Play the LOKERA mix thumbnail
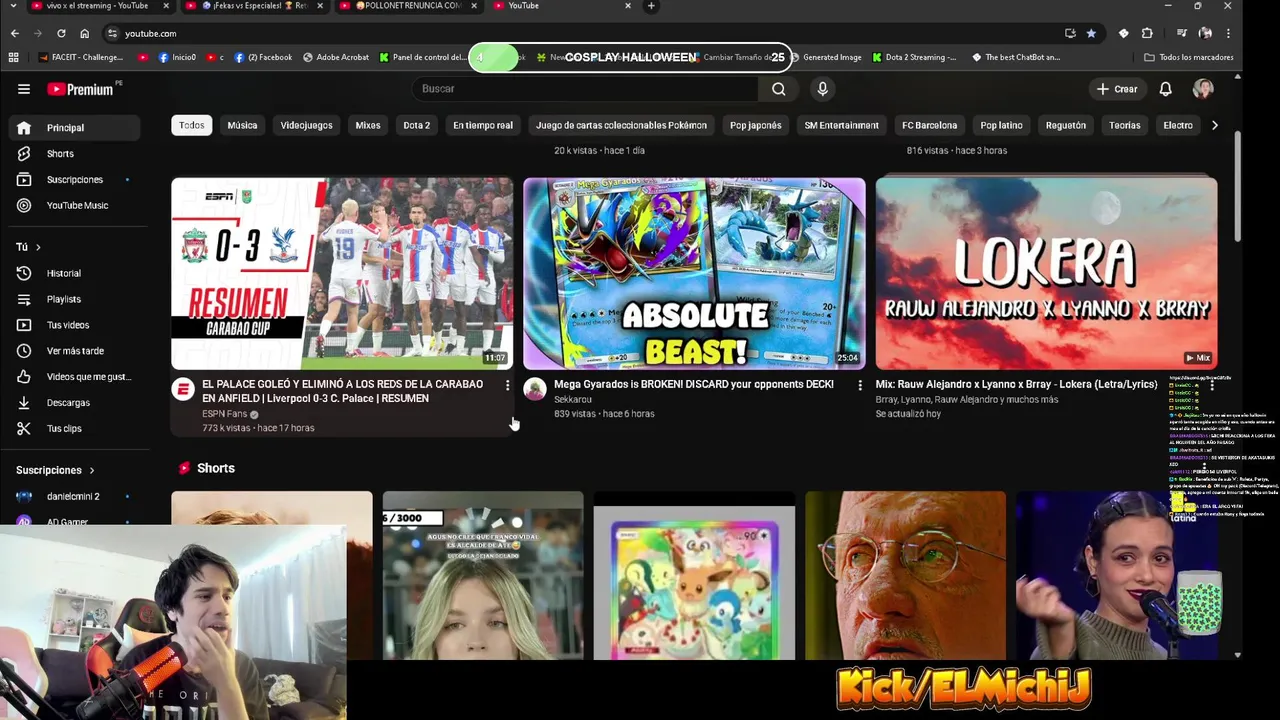The image size is (1280, 720). [x=1046, y=274]
